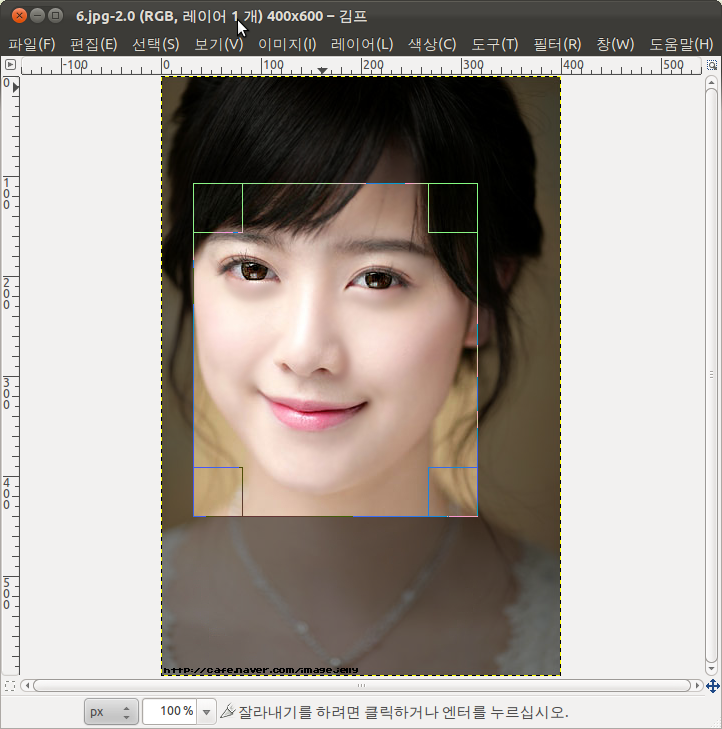
Task: Maximize the GIMP image window
Action: tap(55, 16)
